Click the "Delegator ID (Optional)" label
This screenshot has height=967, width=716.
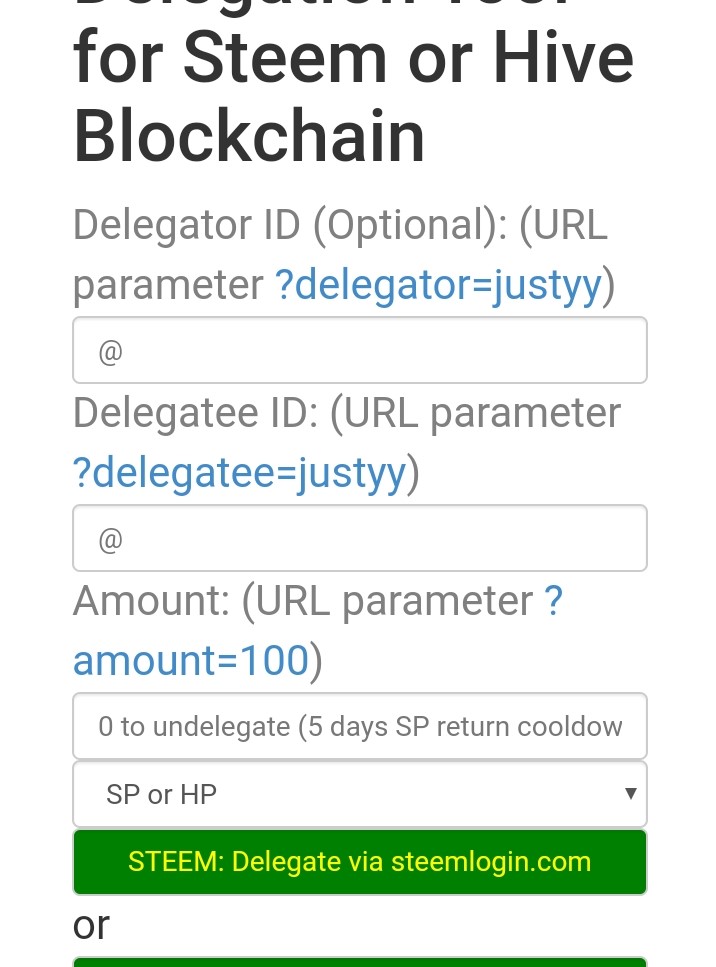290,225
